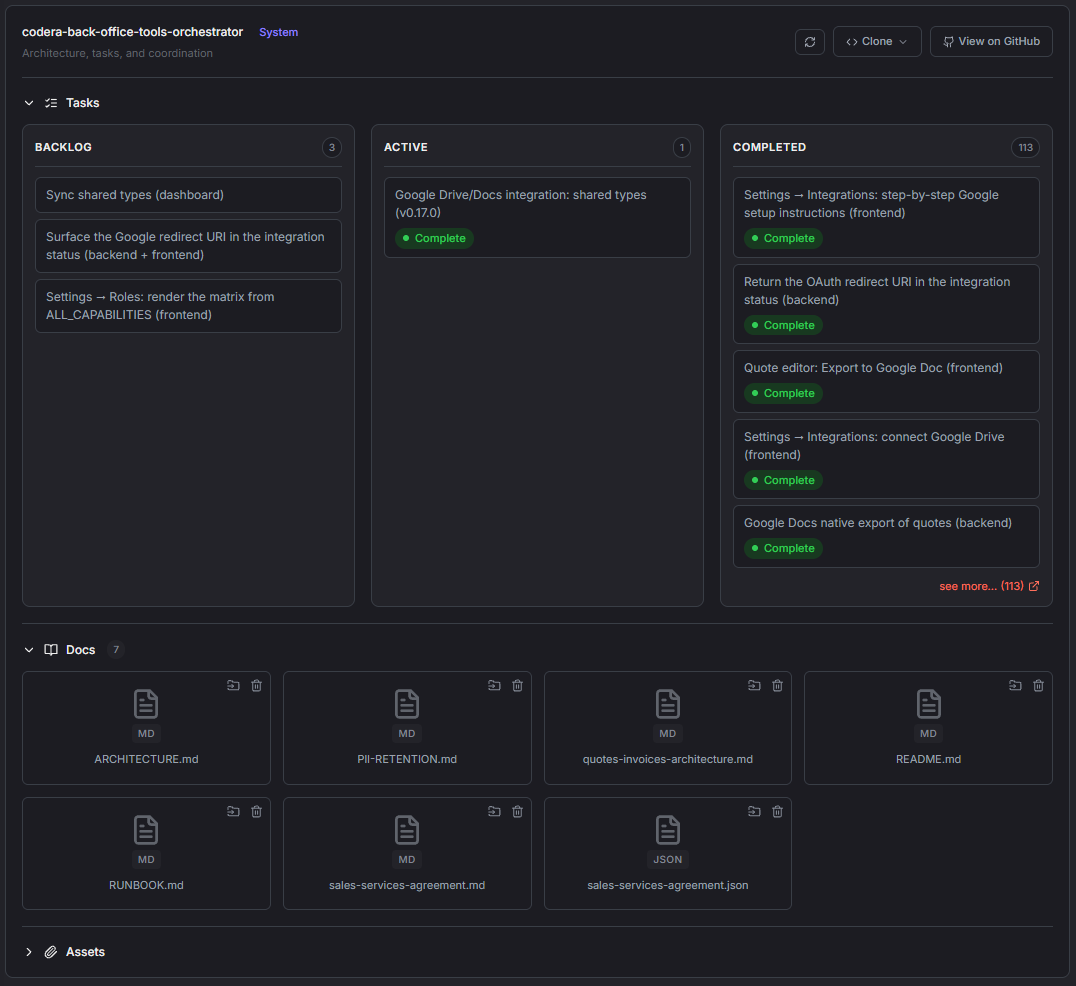This screenshot has height=986, width=1076.
Task: Delete sales-services-agreement.md
Action: tap(517, 812)
